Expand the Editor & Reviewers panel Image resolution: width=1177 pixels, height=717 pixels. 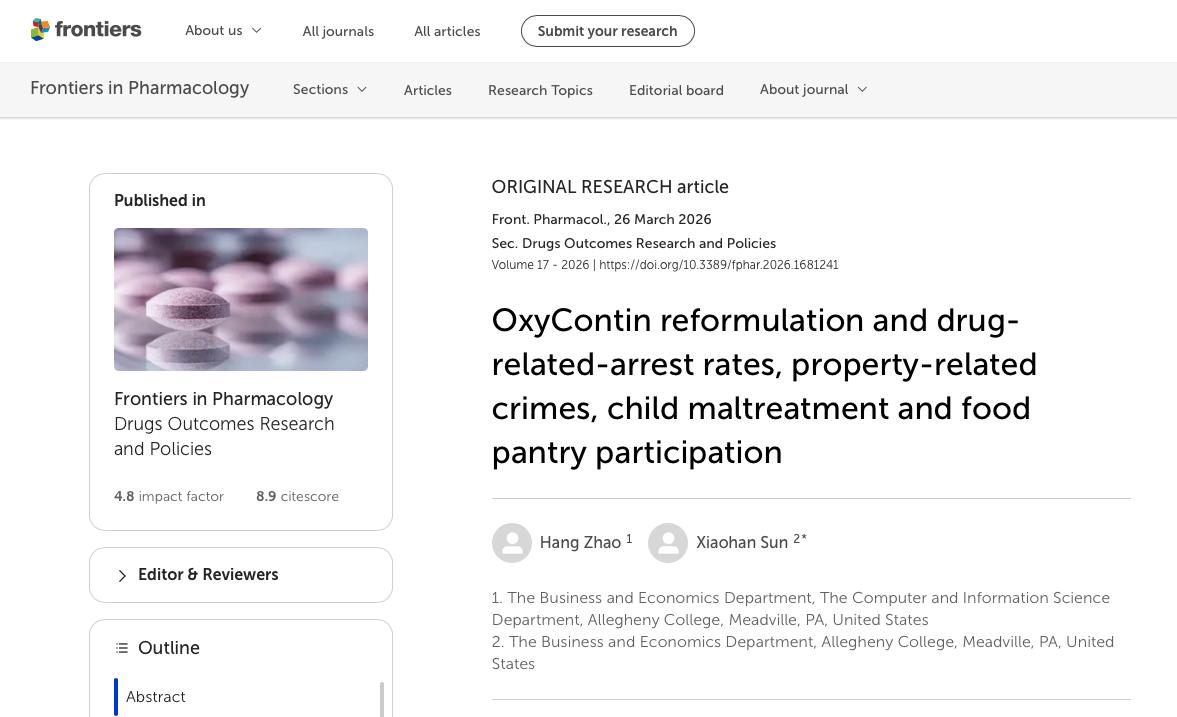click(x=241, y=575)
